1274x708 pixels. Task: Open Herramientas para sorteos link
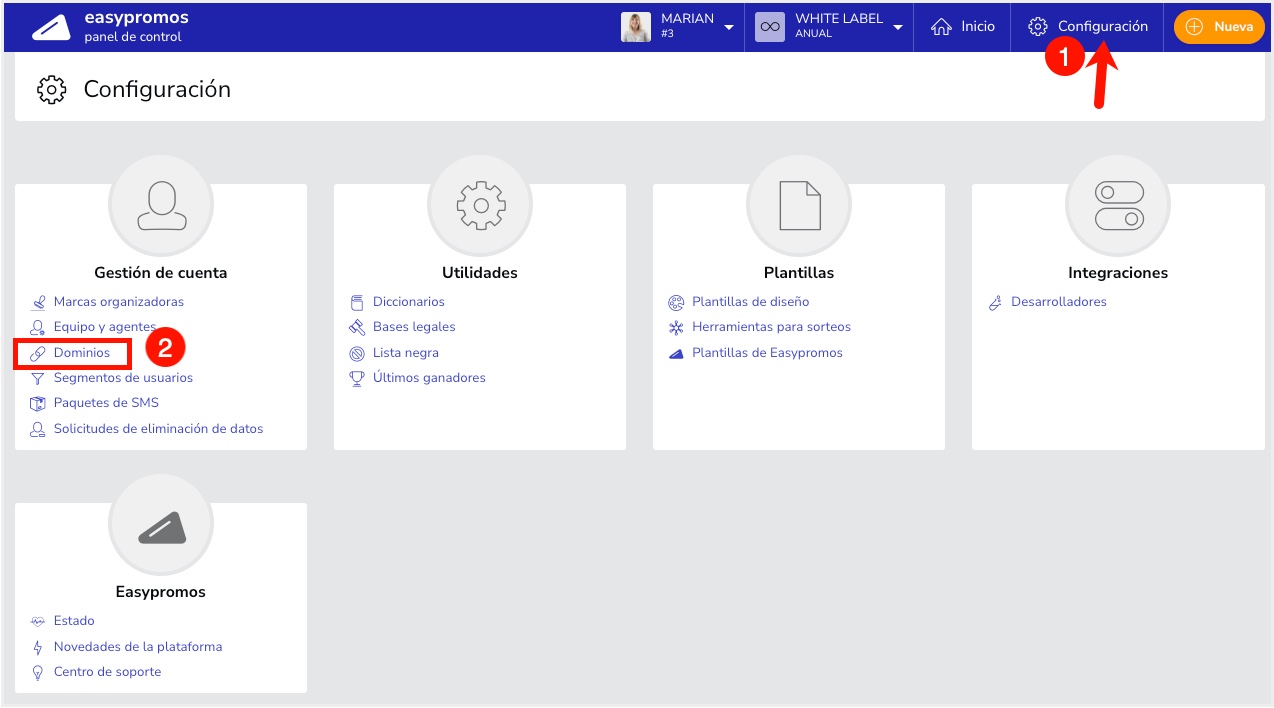[772, 327]
